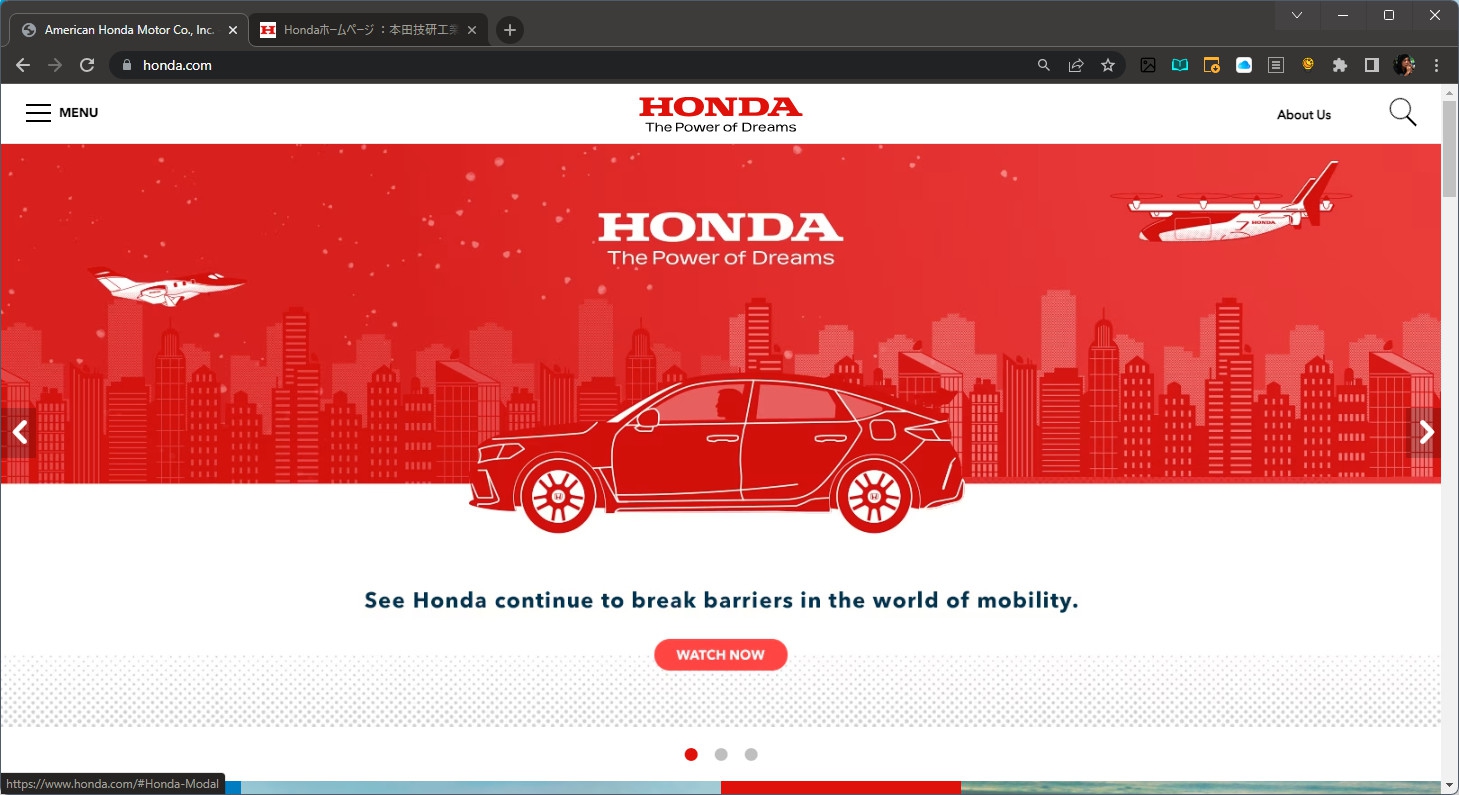Click the scrollbar up arrow
The width and height of the screenshot is (1459, 795).
pyautogui.click(x=1450, y=92)
